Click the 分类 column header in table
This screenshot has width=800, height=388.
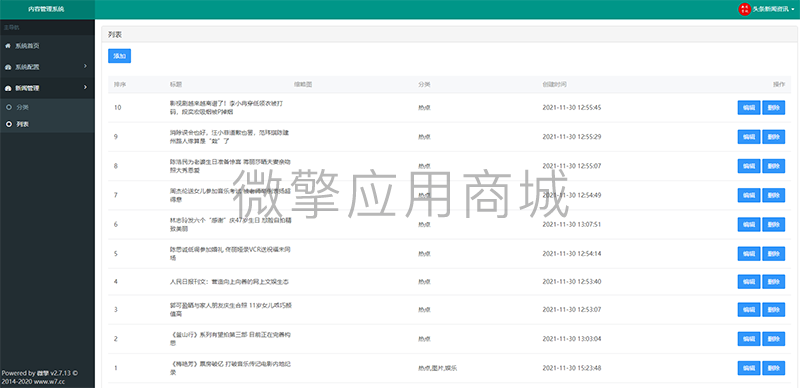pos(424,84)
